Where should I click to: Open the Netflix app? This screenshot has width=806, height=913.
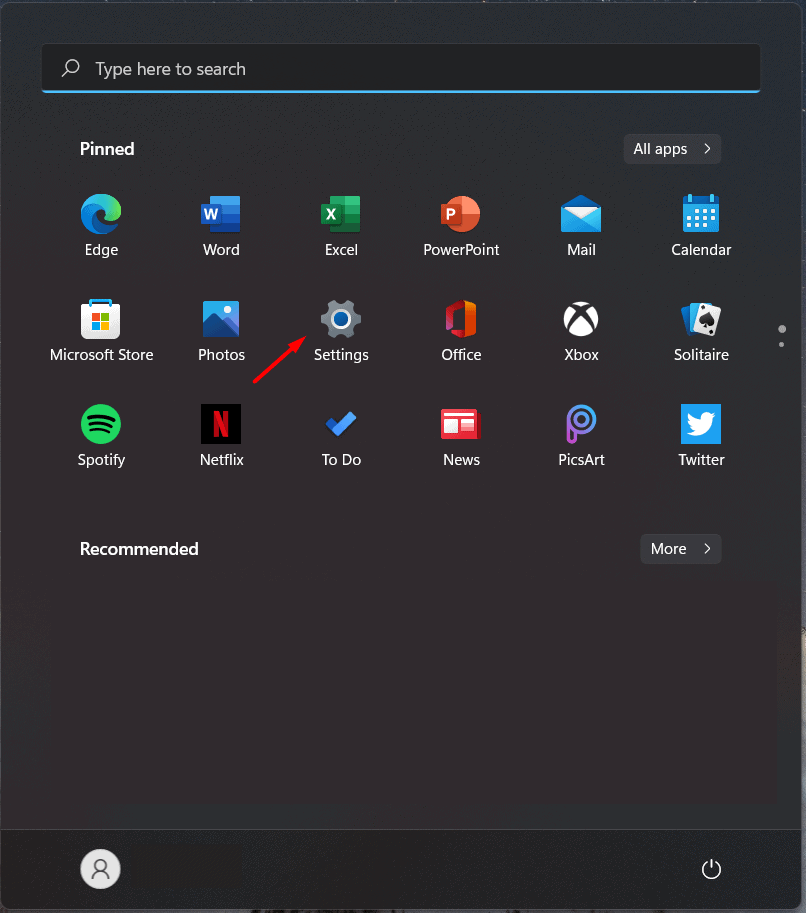tap(221, 425)
